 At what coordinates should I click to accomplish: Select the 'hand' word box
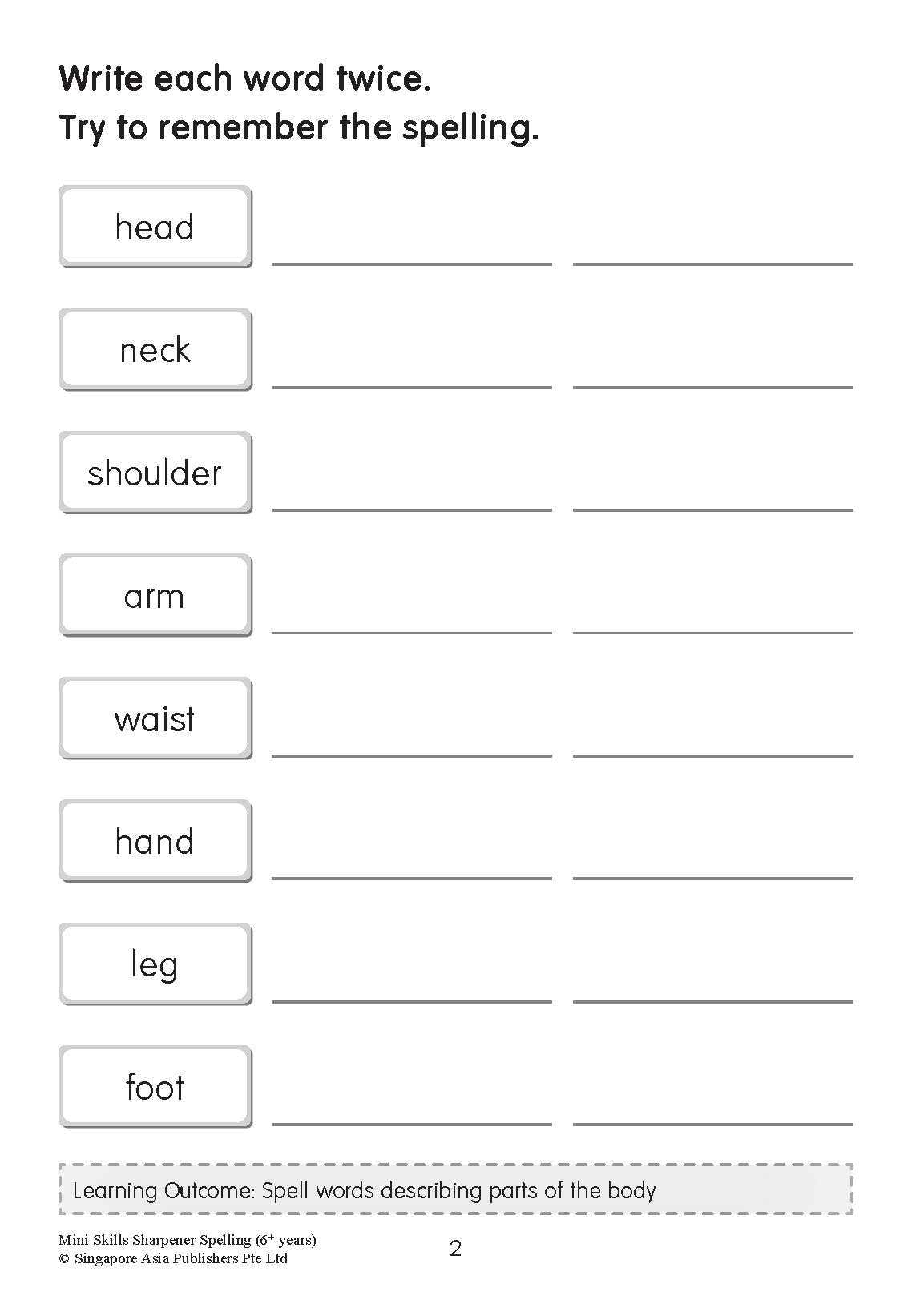pyautogui.click(x=155, y=841)
